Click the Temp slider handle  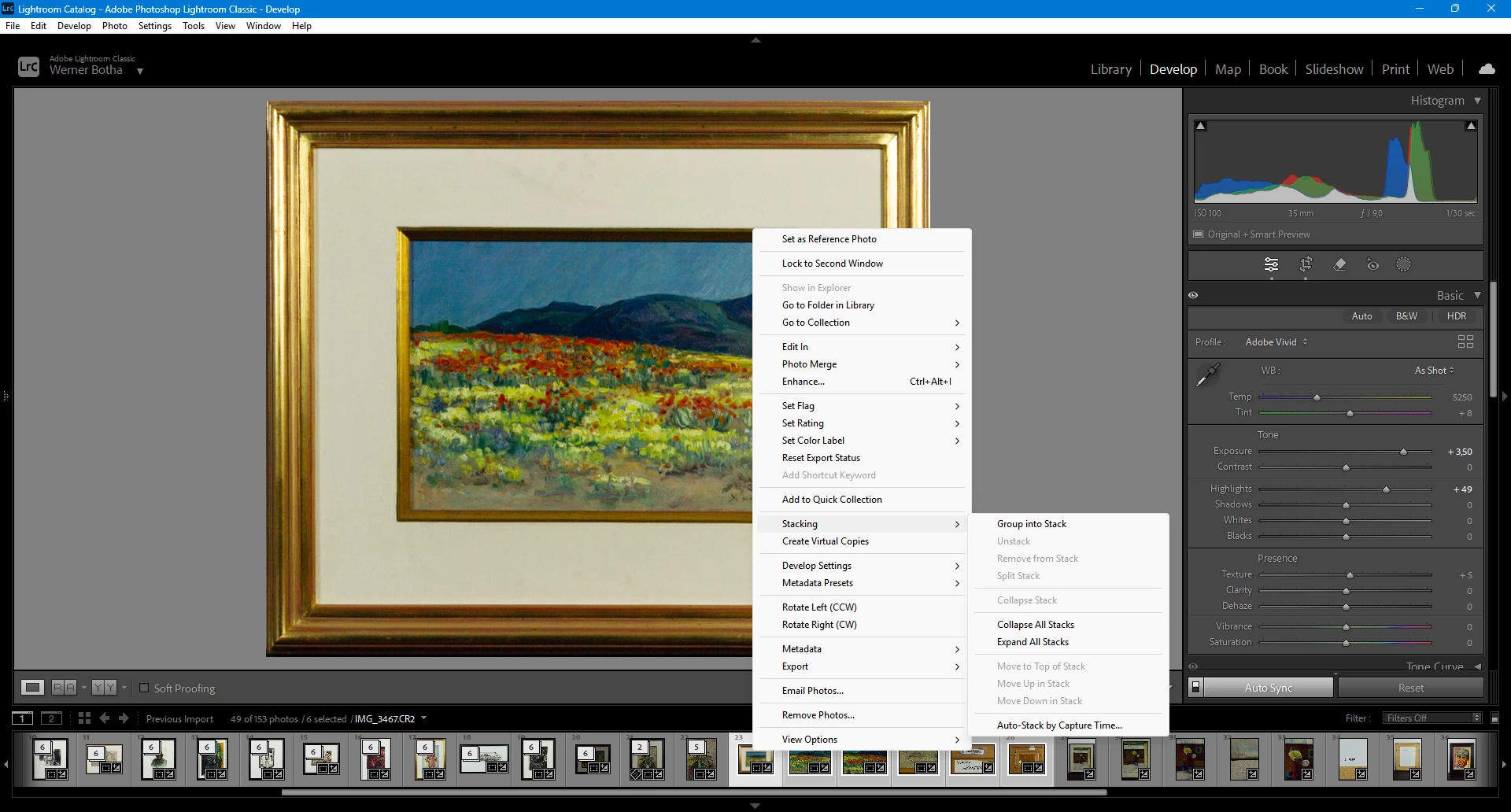click(1317, 397)
